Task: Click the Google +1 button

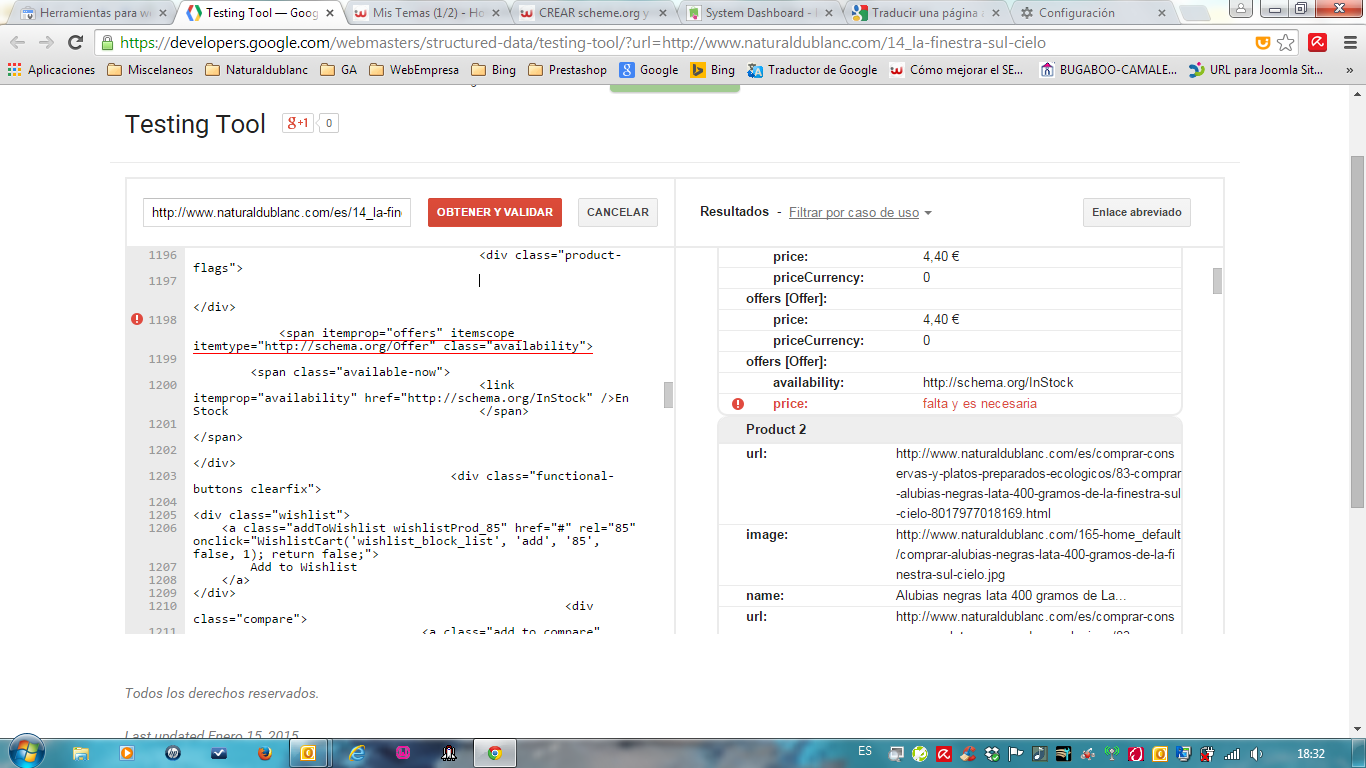Action: pos(297,123)
